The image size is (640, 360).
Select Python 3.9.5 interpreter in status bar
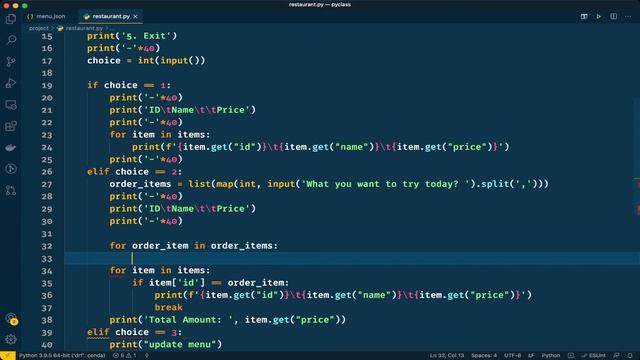pyautogui.click(x=62, y=356)
